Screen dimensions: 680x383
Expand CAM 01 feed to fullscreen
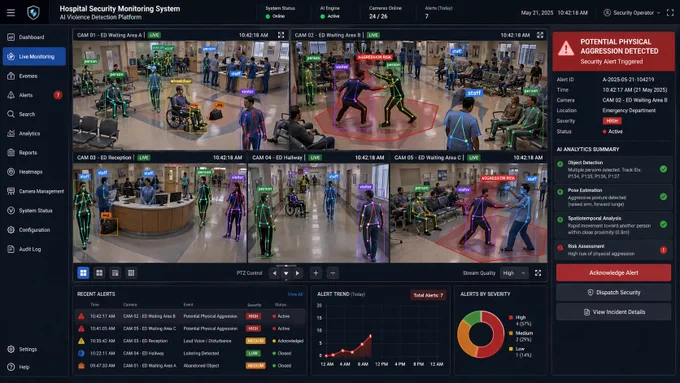click(281, 35)
